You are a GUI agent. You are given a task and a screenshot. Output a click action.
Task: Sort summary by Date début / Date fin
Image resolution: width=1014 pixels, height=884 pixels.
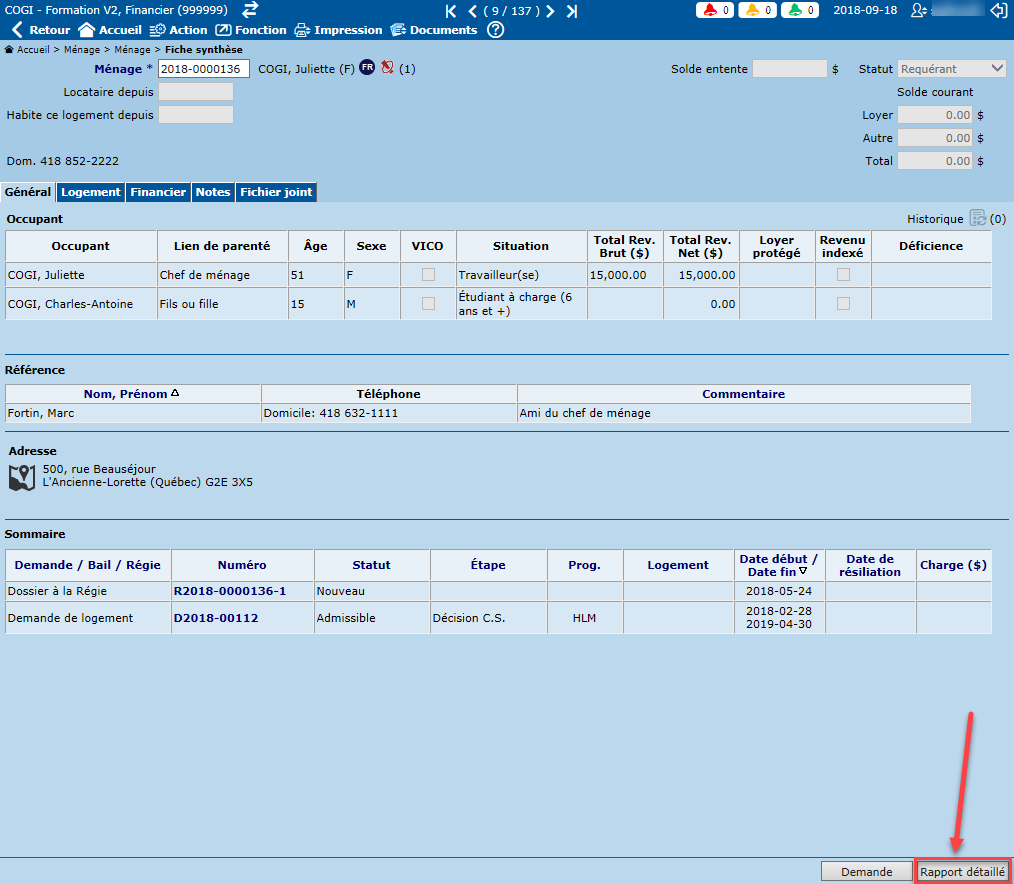(x=778, y=565)
